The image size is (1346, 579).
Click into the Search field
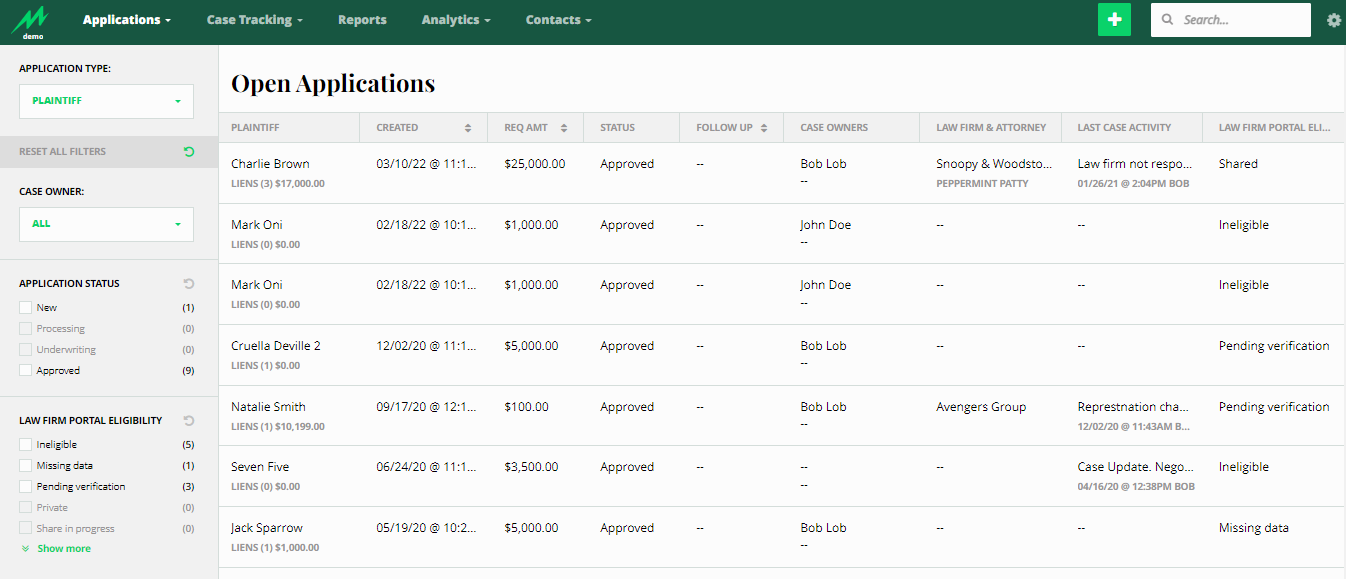click(x=1242, y=20)
